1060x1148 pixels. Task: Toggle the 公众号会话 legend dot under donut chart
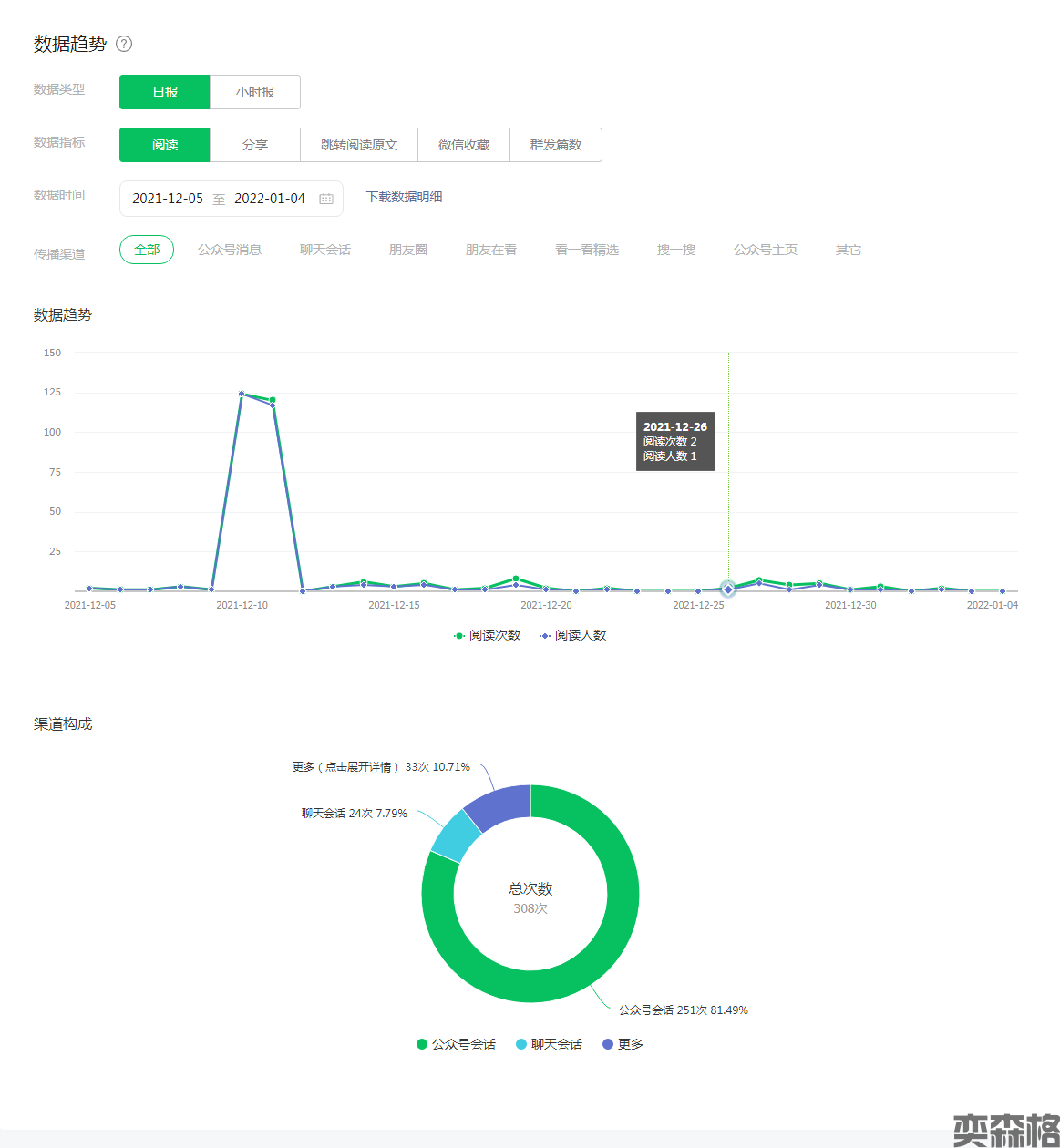pos(422,1044)
